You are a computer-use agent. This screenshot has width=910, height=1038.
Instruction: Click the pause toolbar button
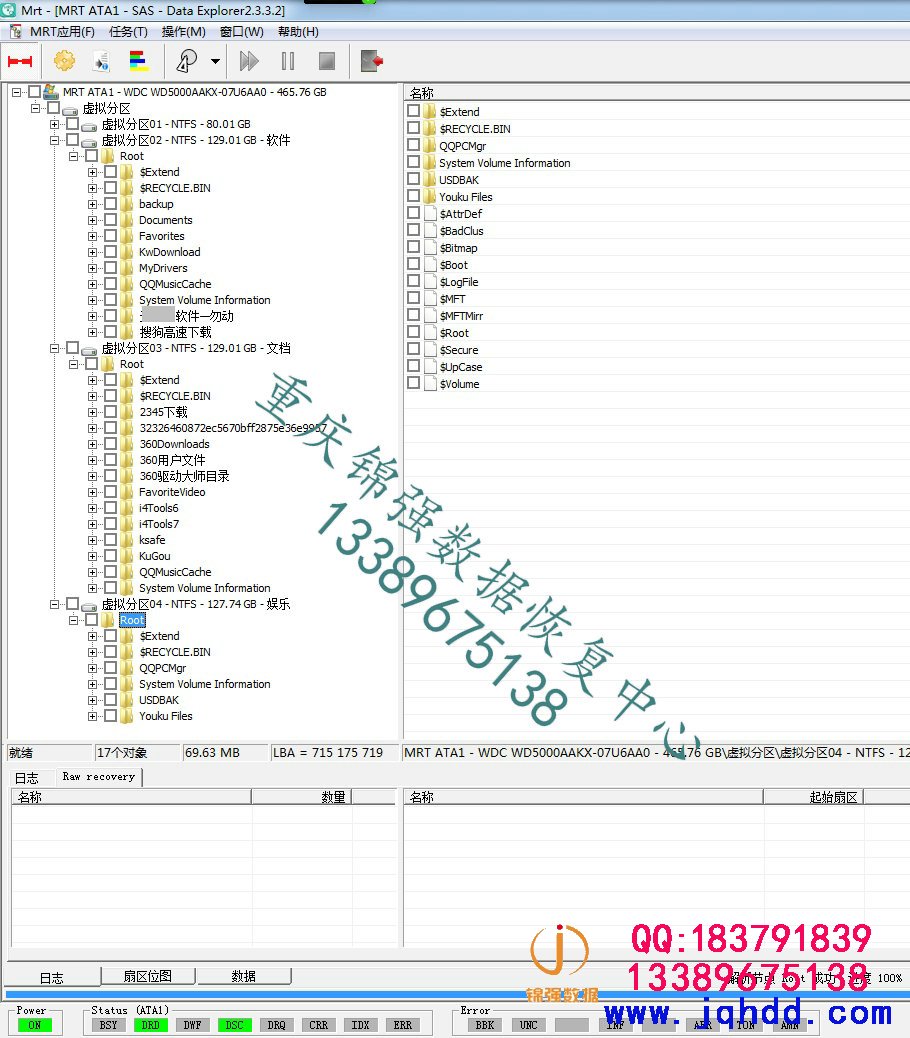pyautogui.click(x=288, y=62)
